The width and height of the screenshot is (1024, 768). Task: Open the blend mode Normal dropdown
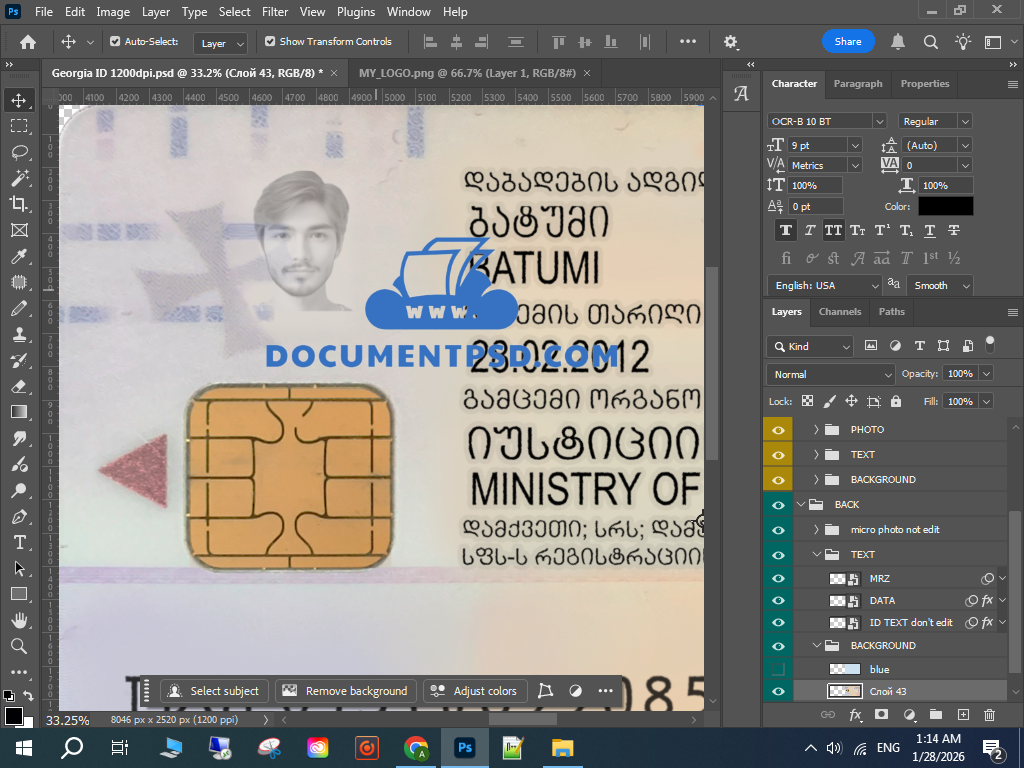830,374
